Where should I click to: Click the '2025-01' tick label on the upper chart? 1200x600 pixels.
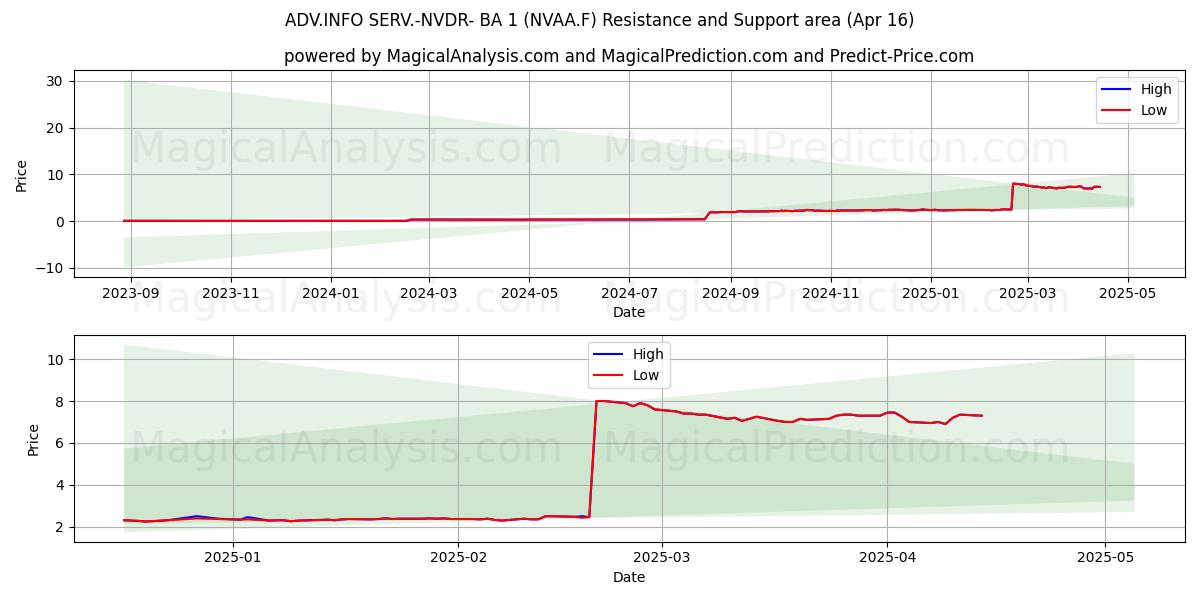tap(930, 293)
